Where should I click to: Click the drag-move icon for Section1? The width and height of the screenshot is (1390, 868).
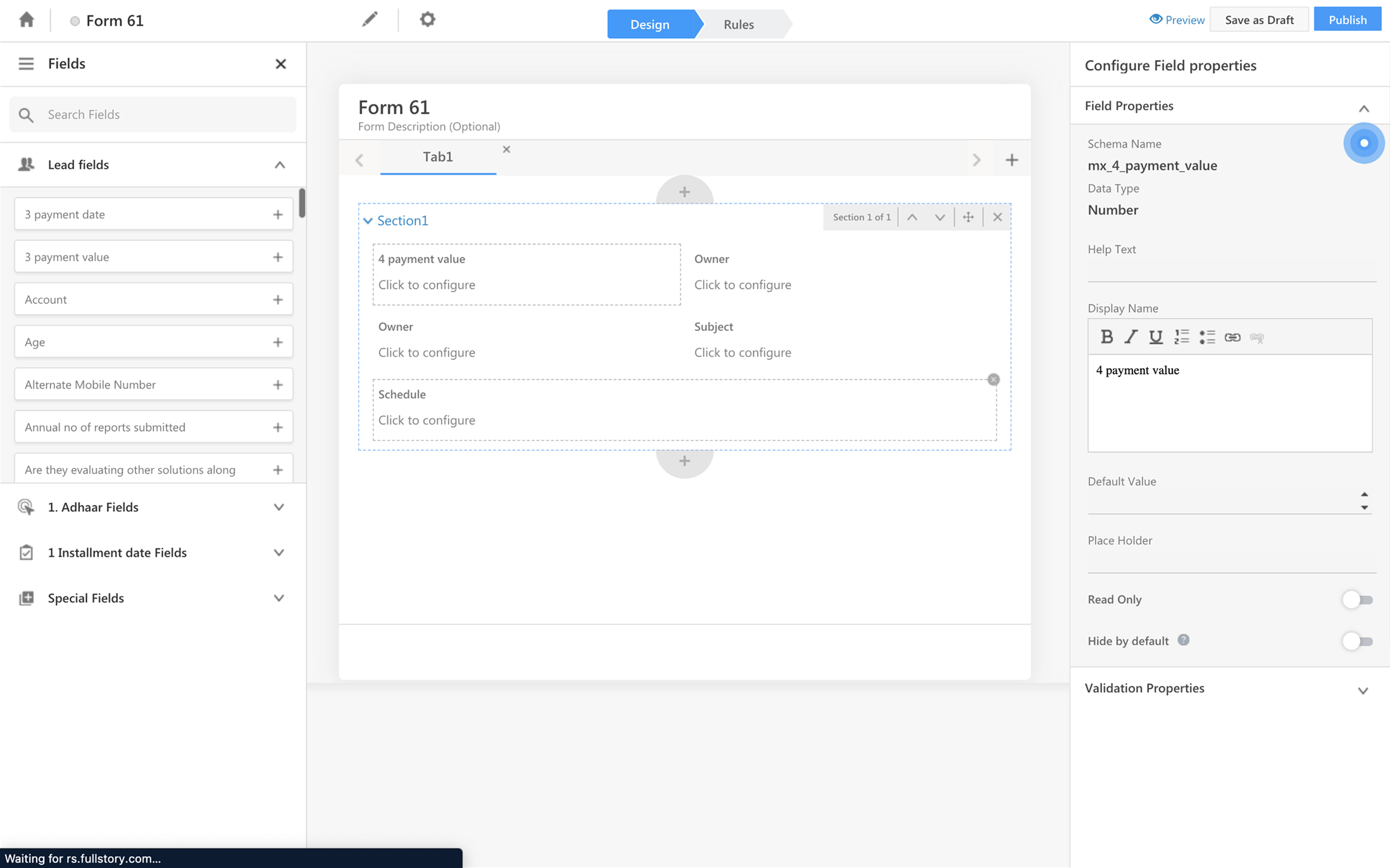pyautogui.click(x=968, y=217)
